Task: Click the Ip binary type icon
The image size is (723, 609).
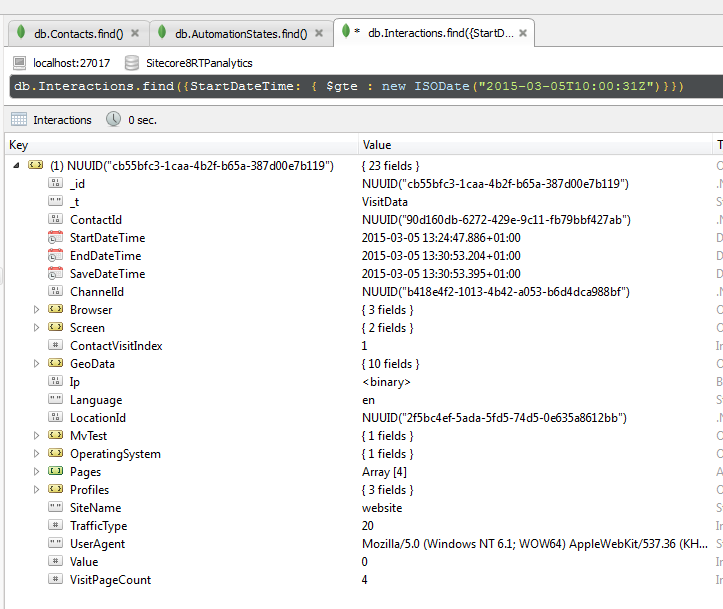Action: 56,382
